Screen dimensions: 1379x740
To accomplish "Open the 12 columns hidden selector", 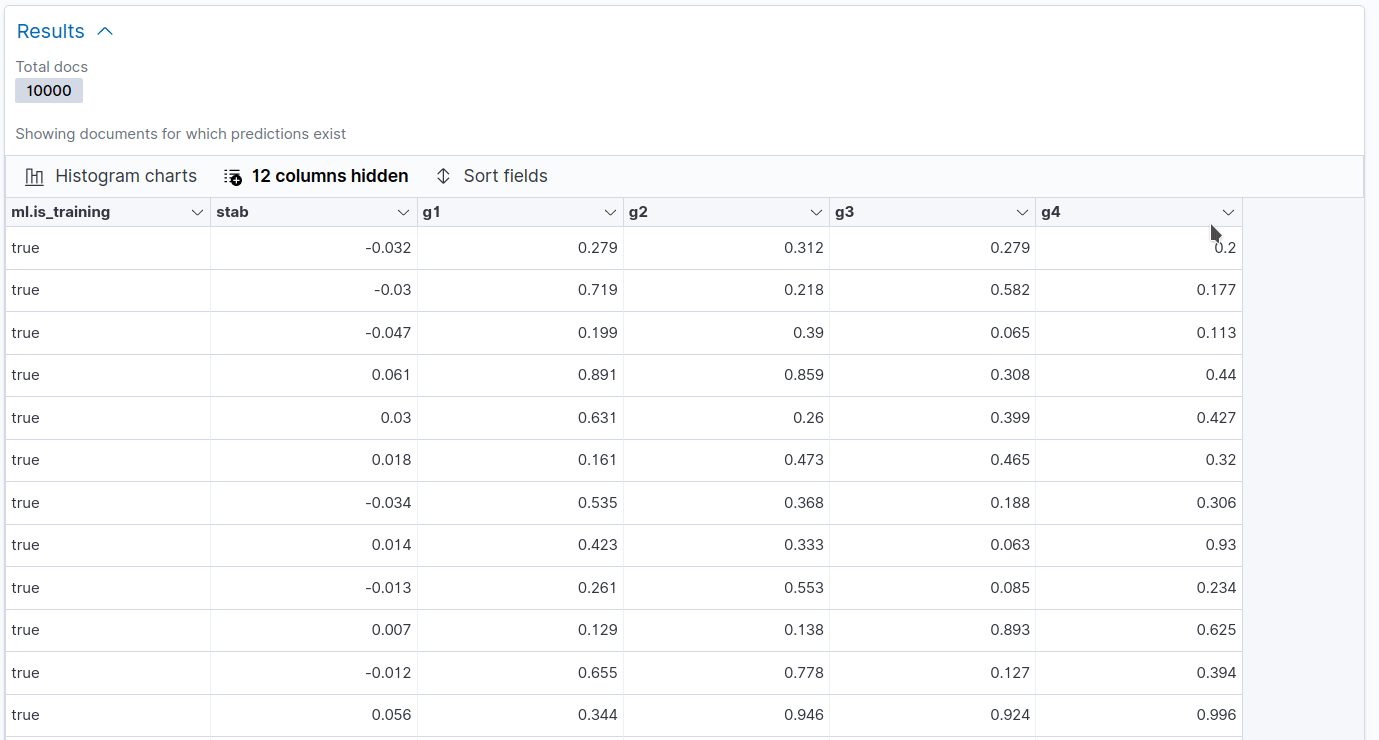I will coord(316,176).
